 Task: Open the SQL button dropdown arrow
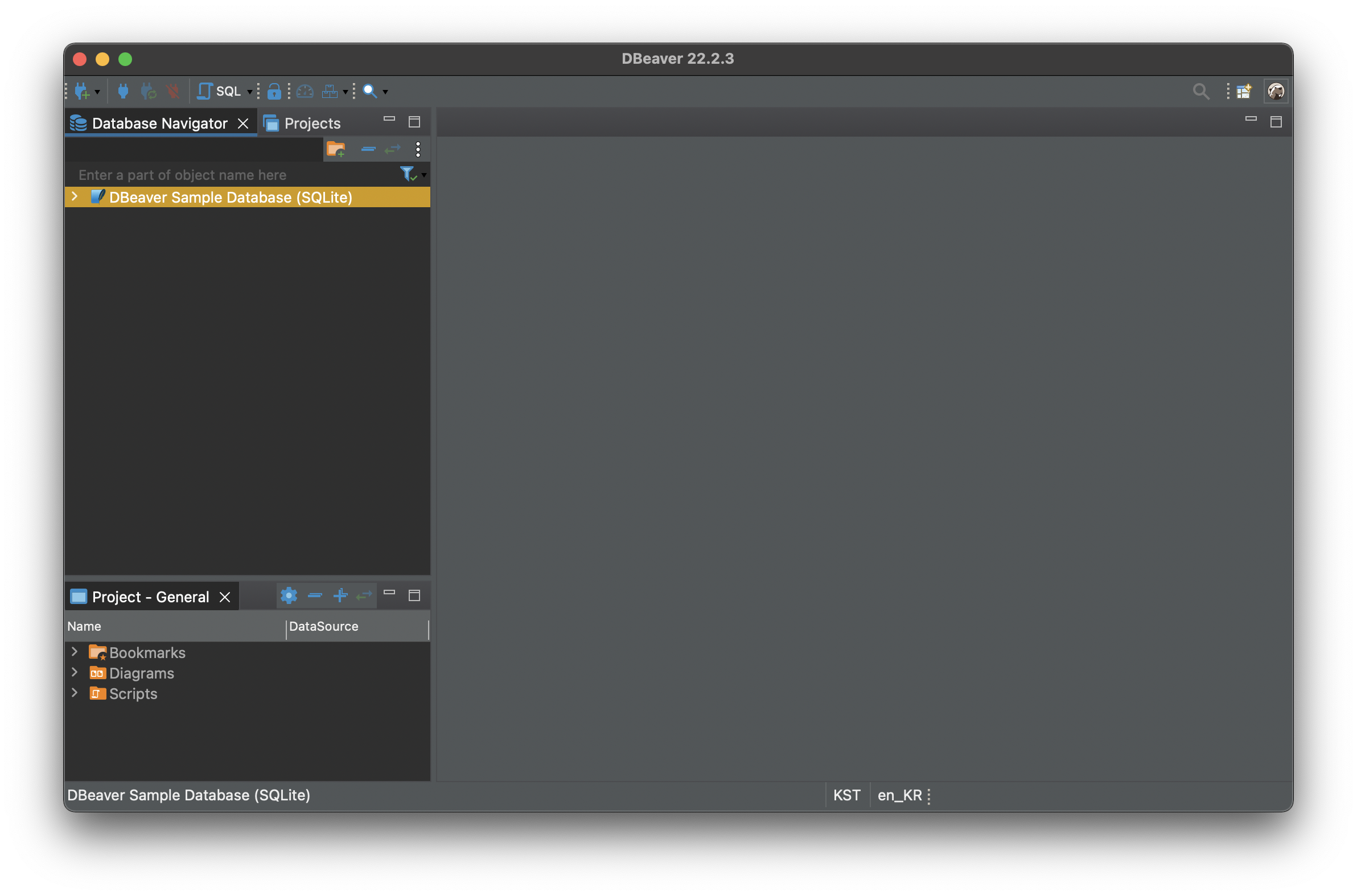250,92
